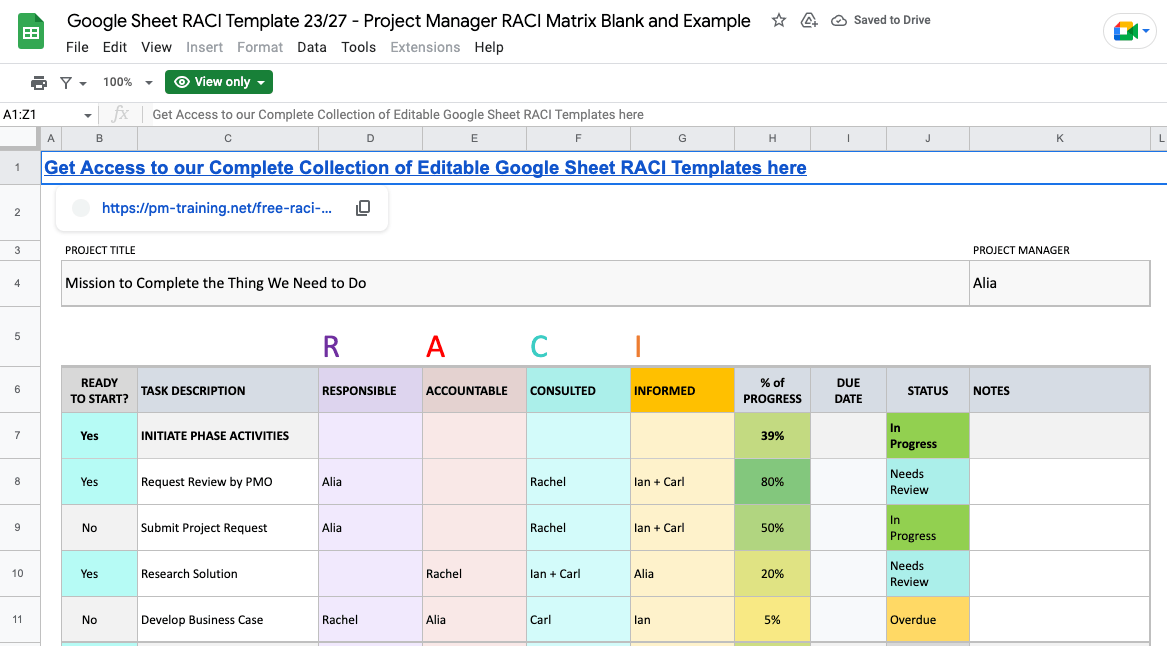Open the print dialog
Viewport: 1167px width, 646px height.
point(39,82)
